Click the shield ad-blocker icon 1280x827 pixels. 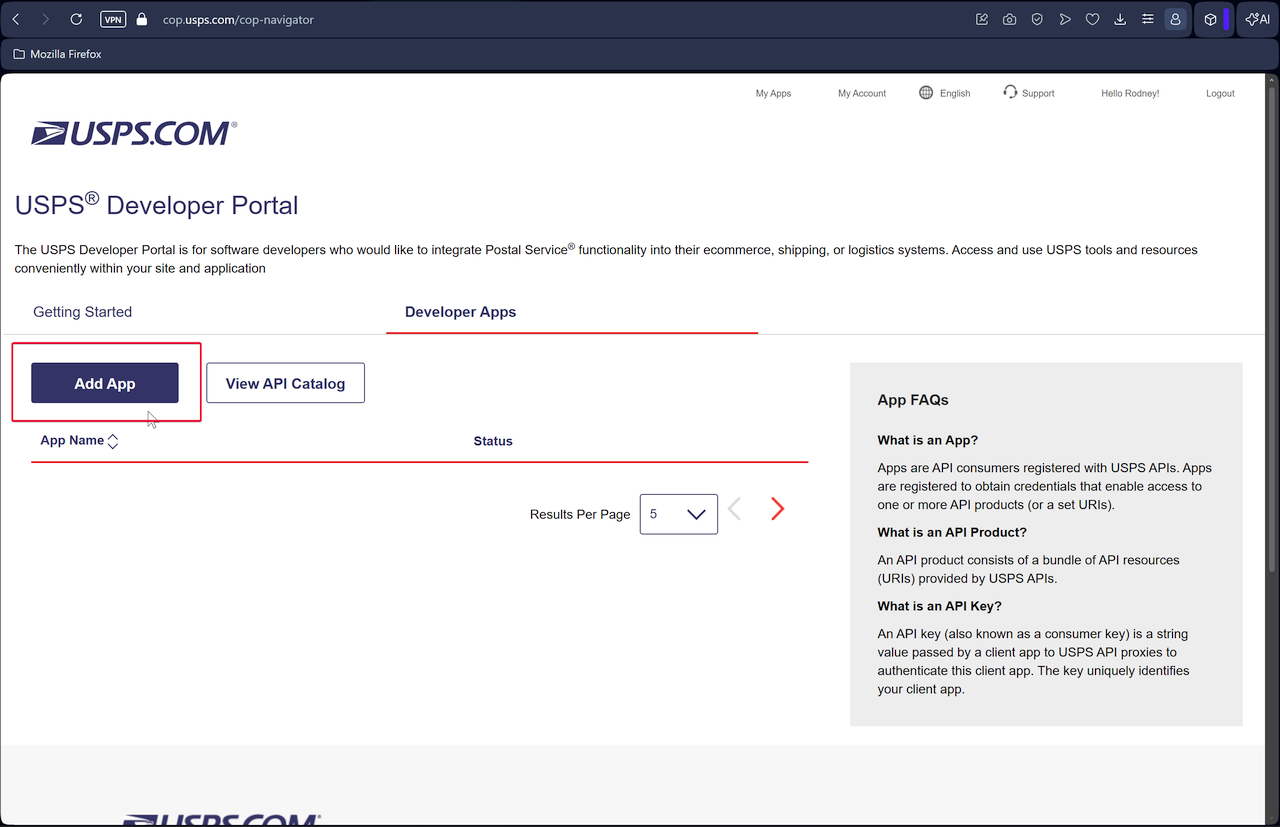click(x=1038, y=19)
